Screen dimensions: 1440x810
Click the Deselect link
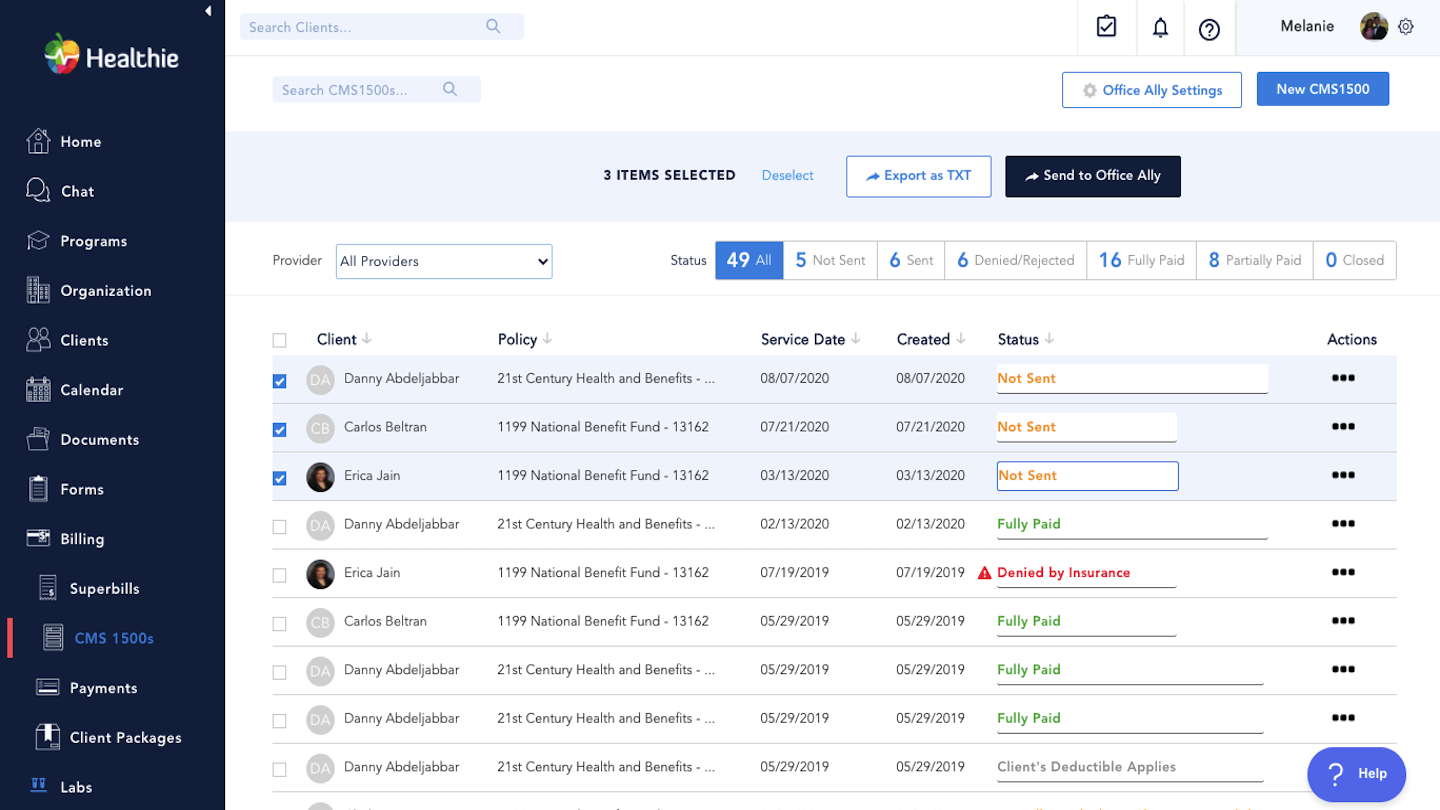(x=787, y=176)
